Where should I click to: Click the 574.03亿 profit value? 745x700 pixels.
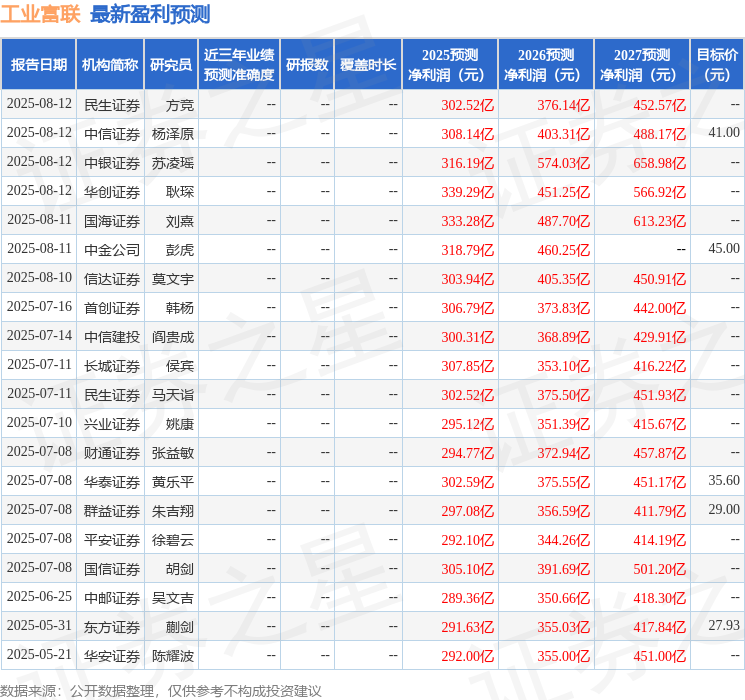pyautogui.click(x=564, y=163)
